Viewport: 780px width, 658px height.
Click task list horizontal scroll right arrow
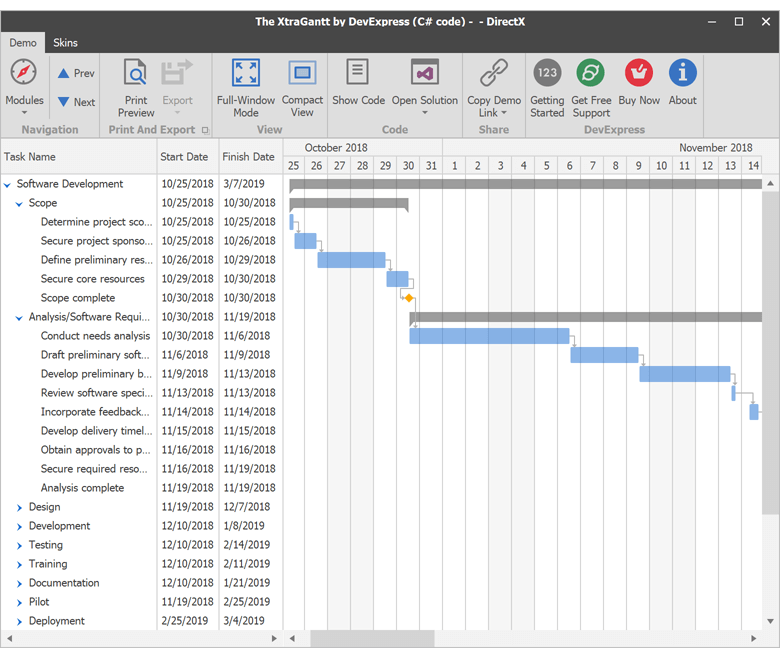click(274, 638)
